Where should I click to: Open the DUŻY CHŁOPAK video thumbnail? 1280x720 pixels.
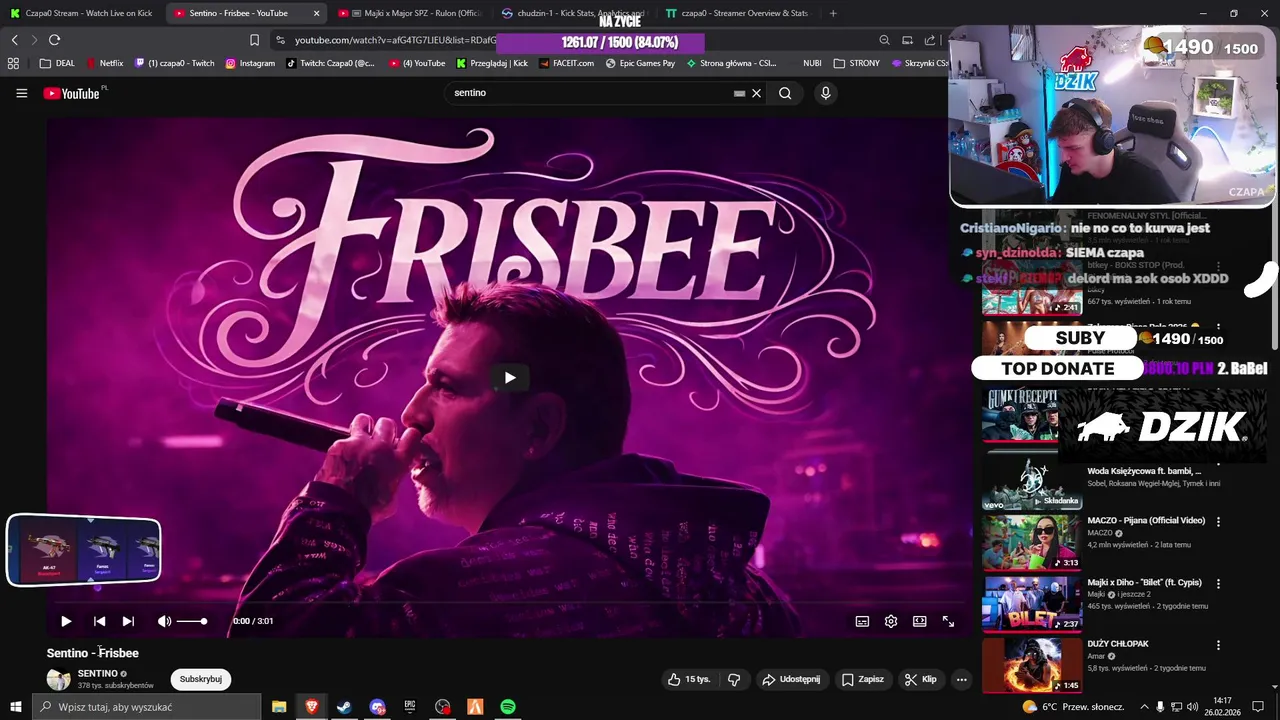[1032, 665]
